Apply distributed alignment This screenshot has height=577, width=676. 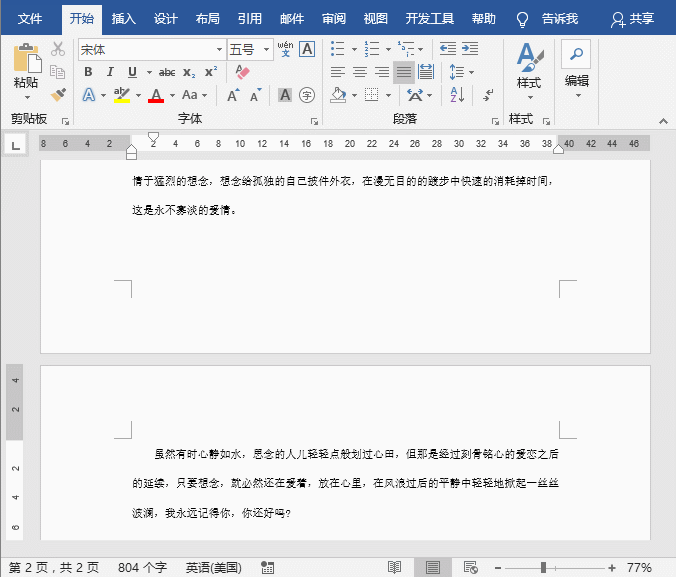[x=426, y=72]
